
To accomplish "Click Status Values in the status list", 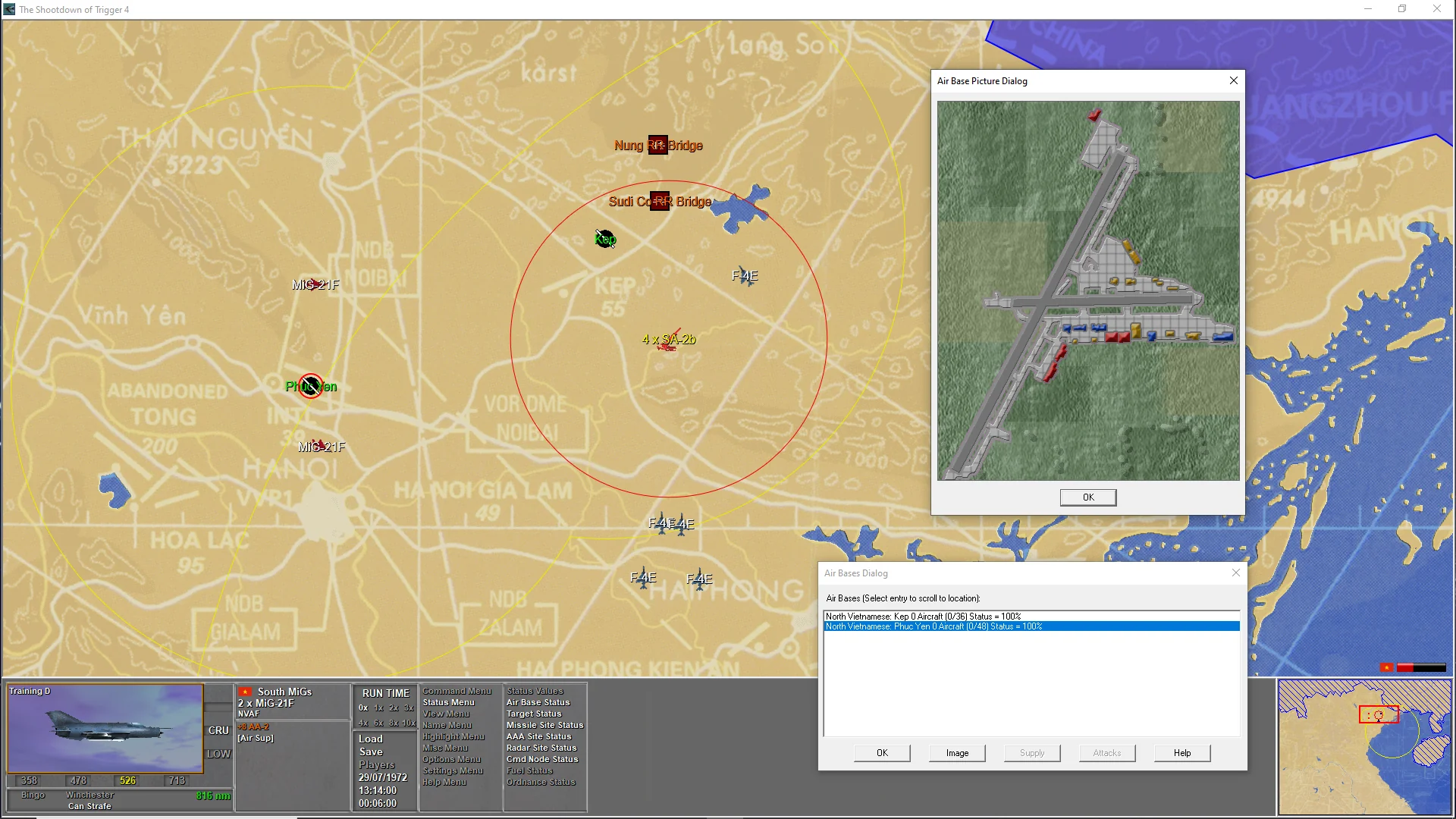I will point(535,691).
